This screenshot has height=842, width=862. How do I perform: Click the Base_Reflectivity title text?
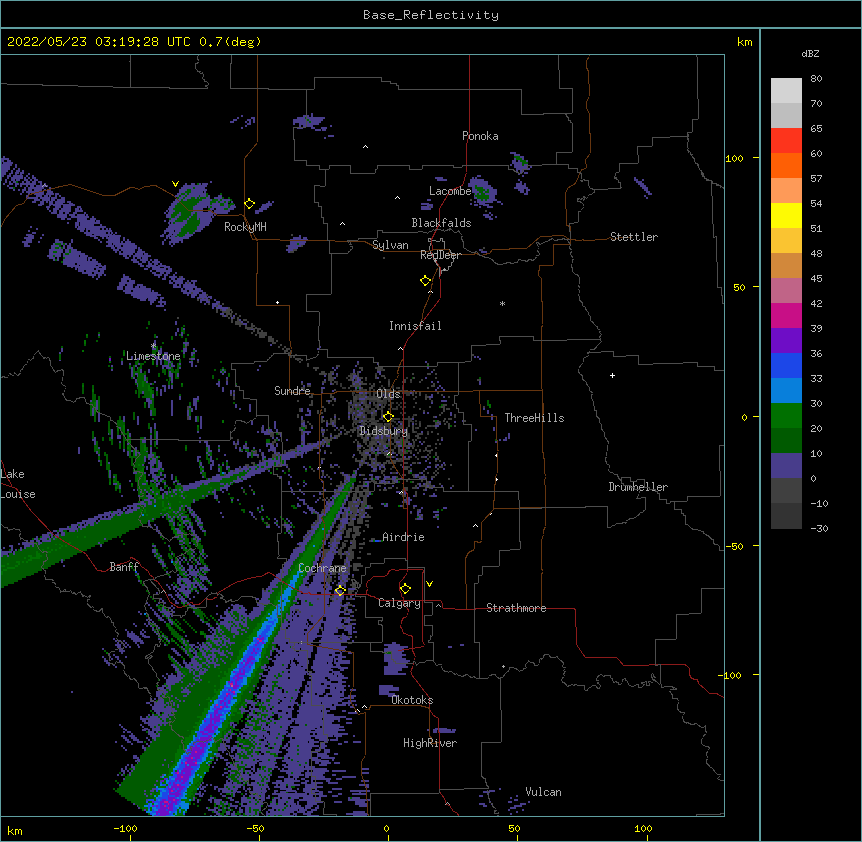[431, 15]
